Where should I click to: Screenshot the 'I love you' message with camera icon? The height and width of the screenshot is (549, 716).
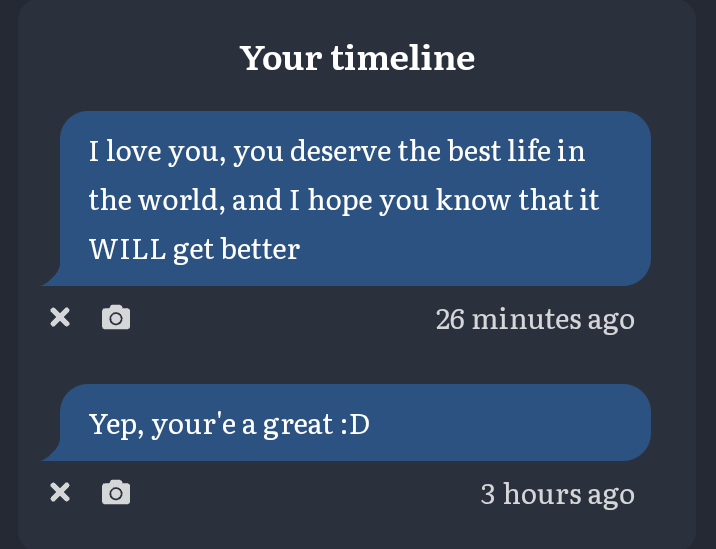point(116,317)
